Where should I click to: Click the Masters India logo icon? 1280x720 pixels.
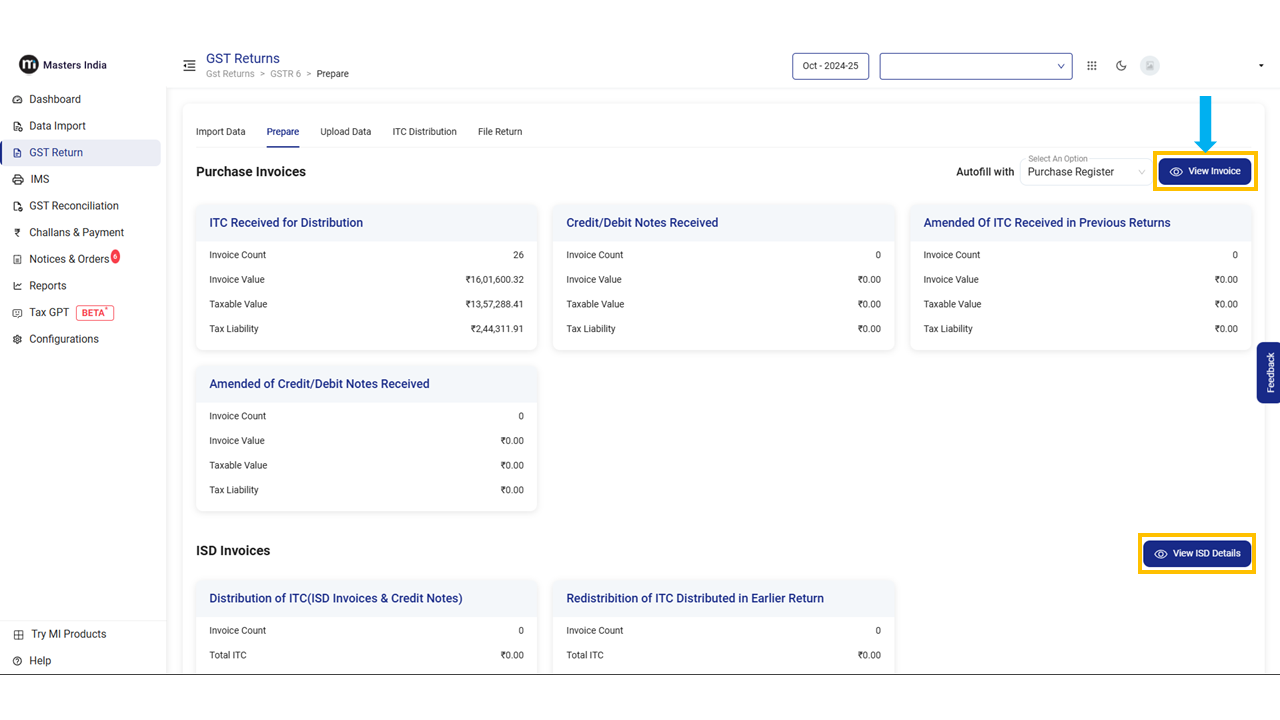pos(28,65)
